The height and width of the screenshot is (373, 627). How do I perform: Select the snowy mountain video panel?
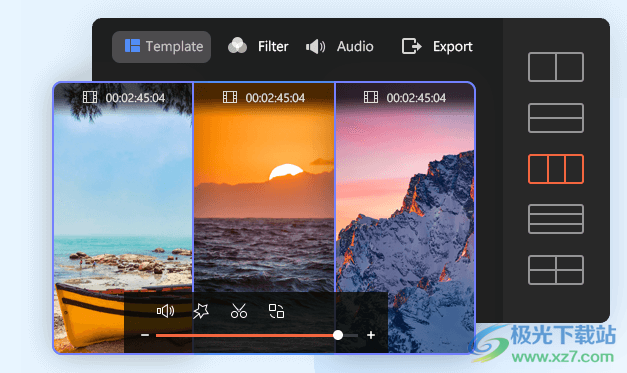[405, 218]
